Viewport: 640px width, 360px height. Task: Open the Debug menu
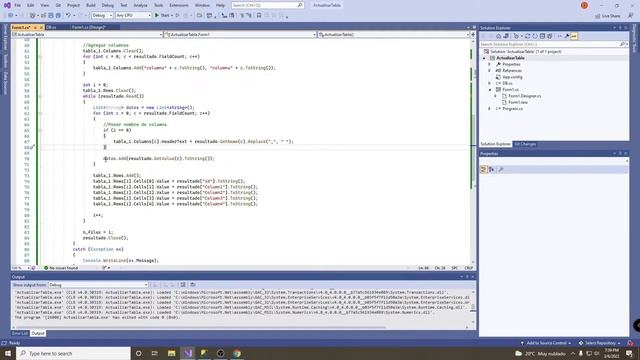tap(108, 5)
